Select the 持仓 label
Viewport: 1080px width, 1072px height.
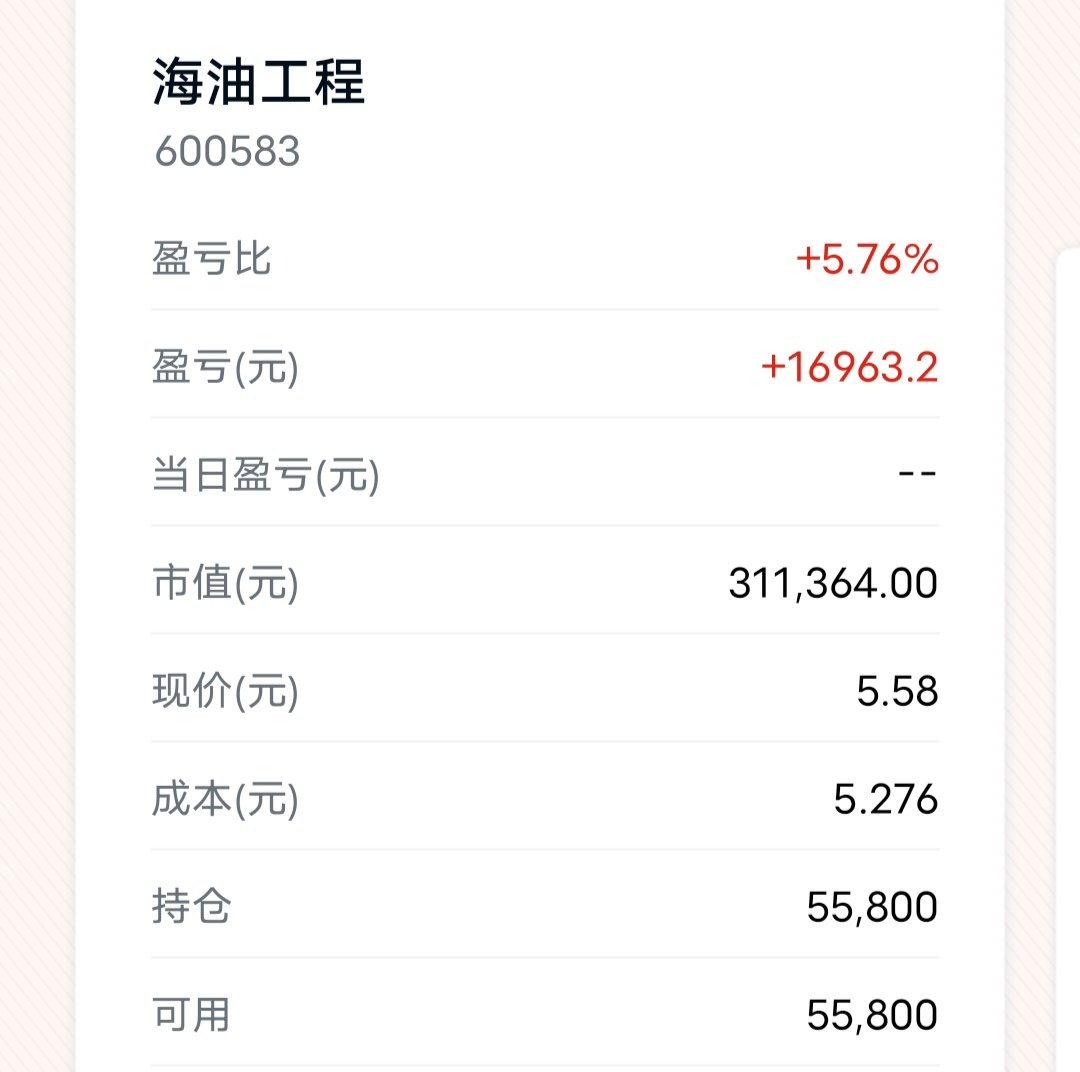(191, 907)
